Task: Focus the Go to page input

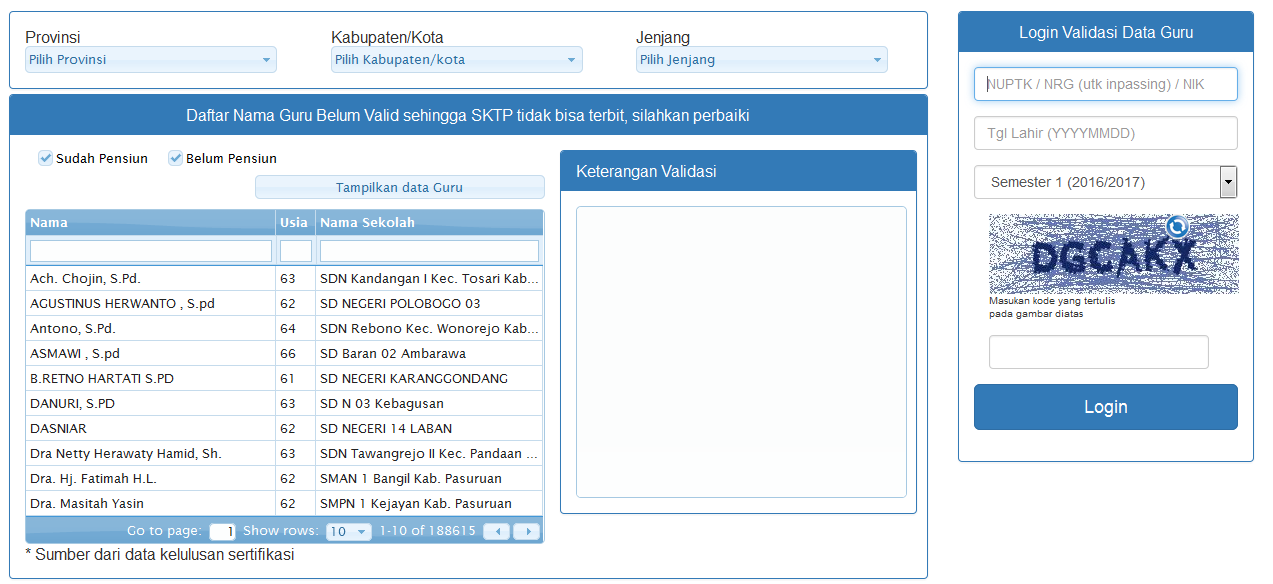Action: pyautogui.click(x=222, y=531)
